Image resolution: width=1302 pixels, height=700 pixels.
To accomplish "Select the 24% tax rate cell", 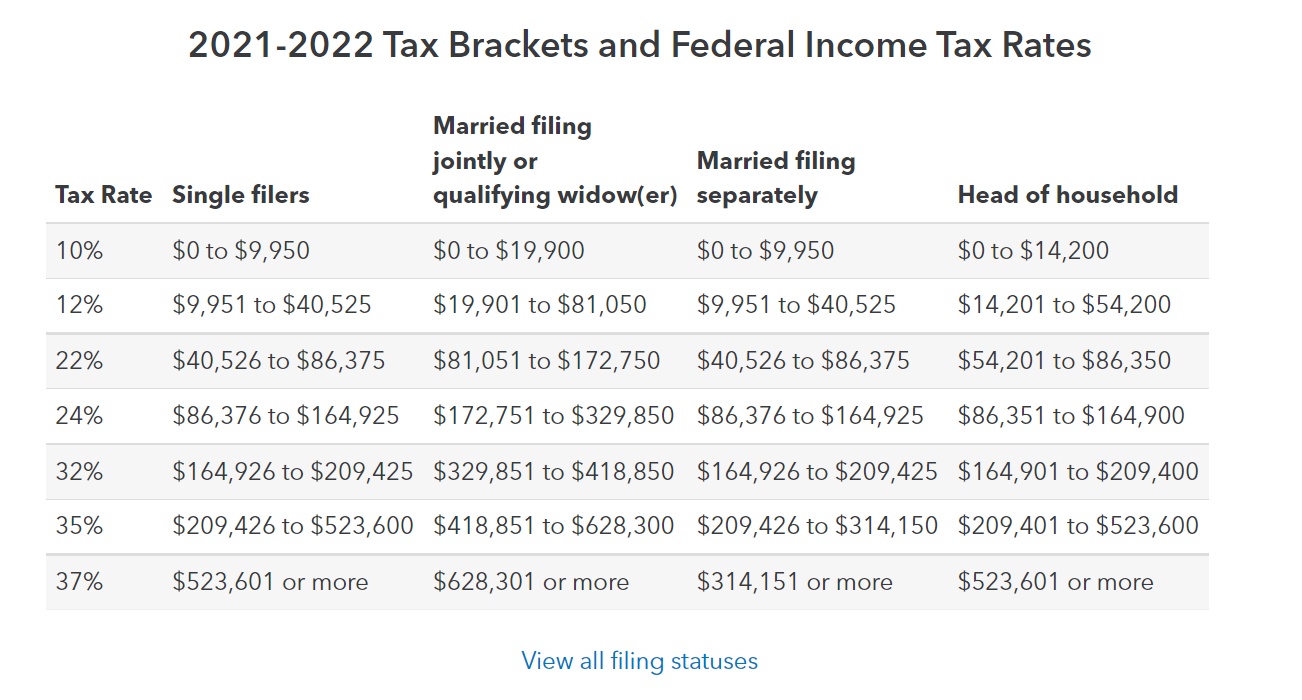I will coord(79,415).
